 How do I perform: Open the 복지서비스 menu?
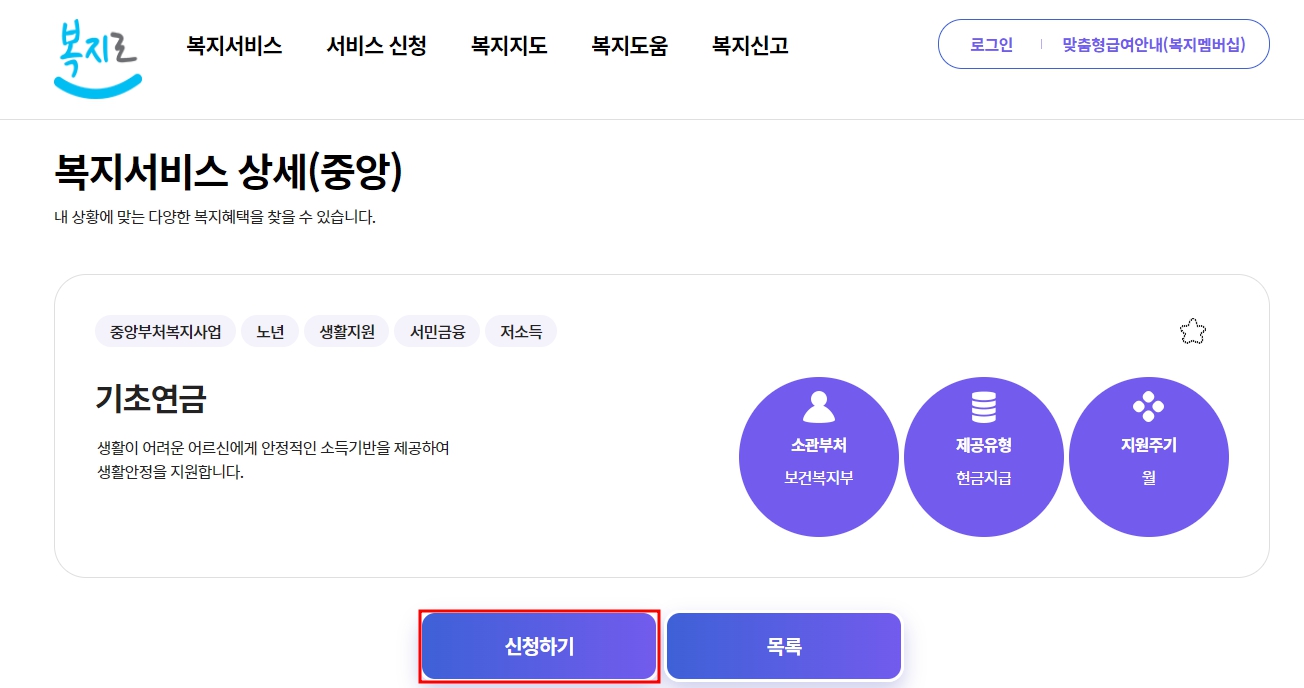(233, 45)
